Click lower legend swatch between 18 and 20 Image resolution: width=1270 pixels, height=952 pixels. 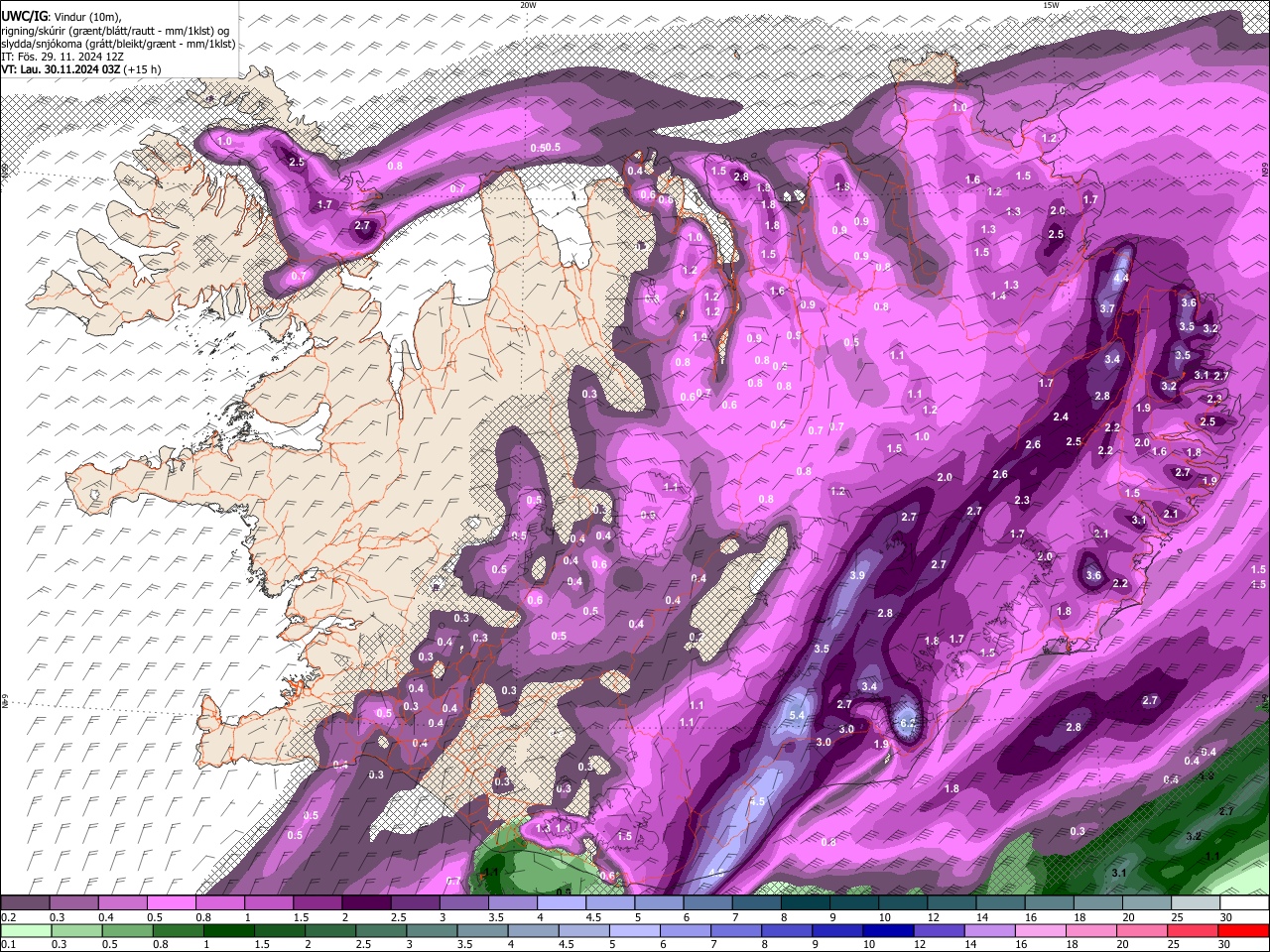pos(1092,931)
